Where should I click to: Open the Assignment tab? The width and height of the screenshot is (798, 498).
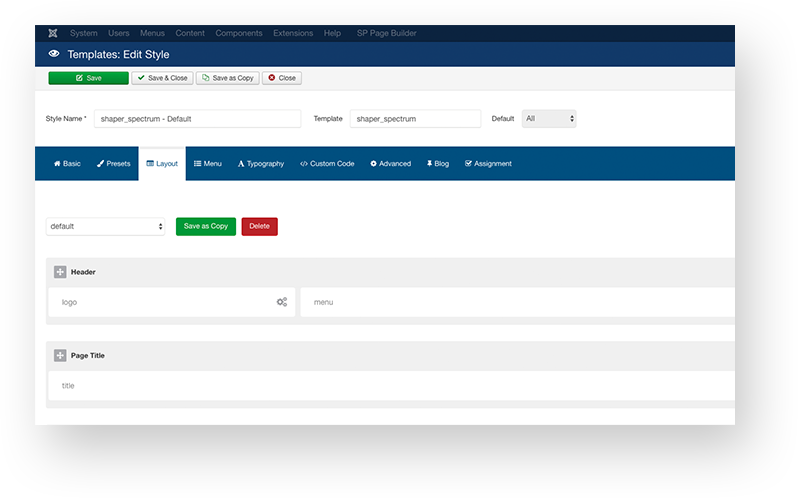point(488,164)
